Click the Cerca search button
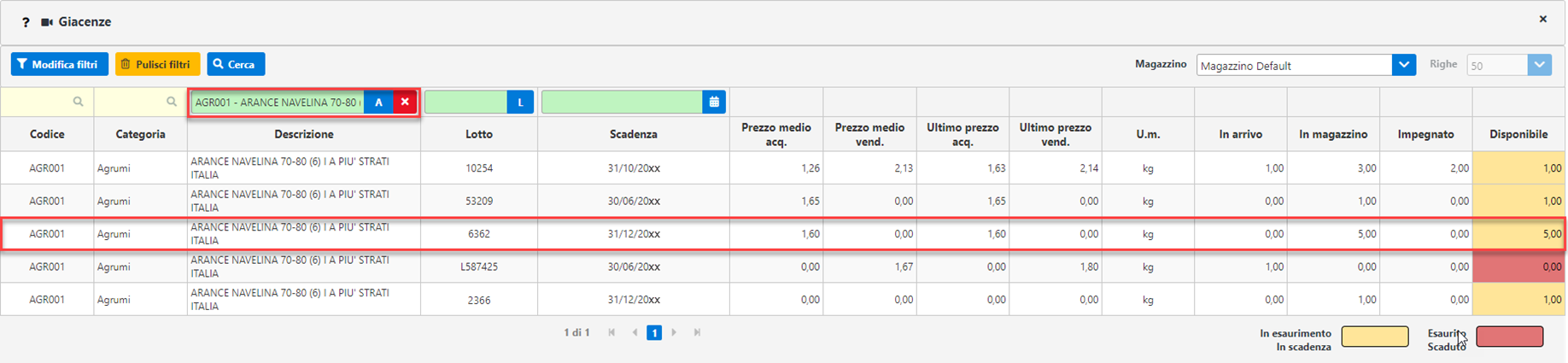The image size is (1568, 363). 236,64
